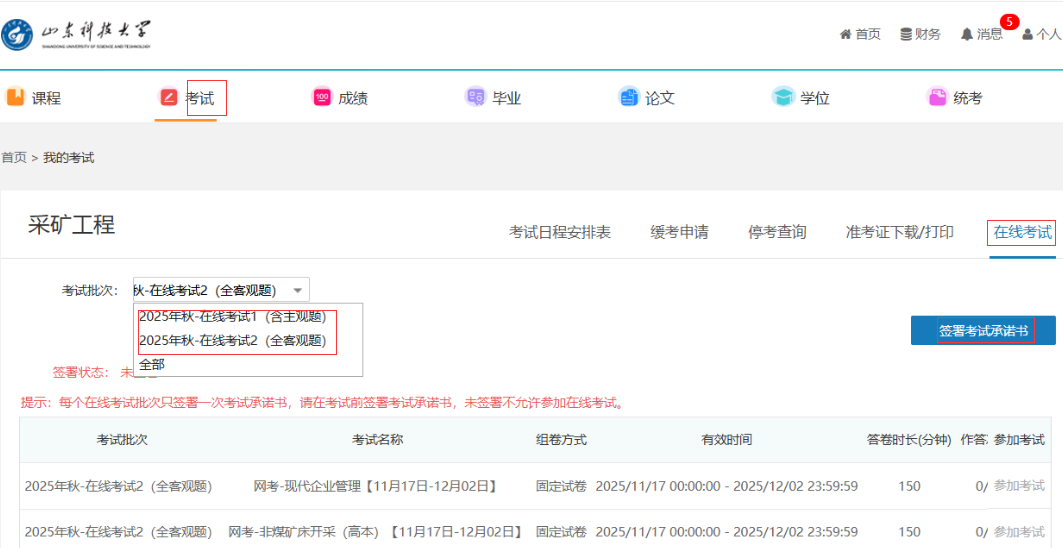Click the purple 毕业 graduation icon
The width and height of the screenshot is (1063, 548).
click(x=475, y=97)
